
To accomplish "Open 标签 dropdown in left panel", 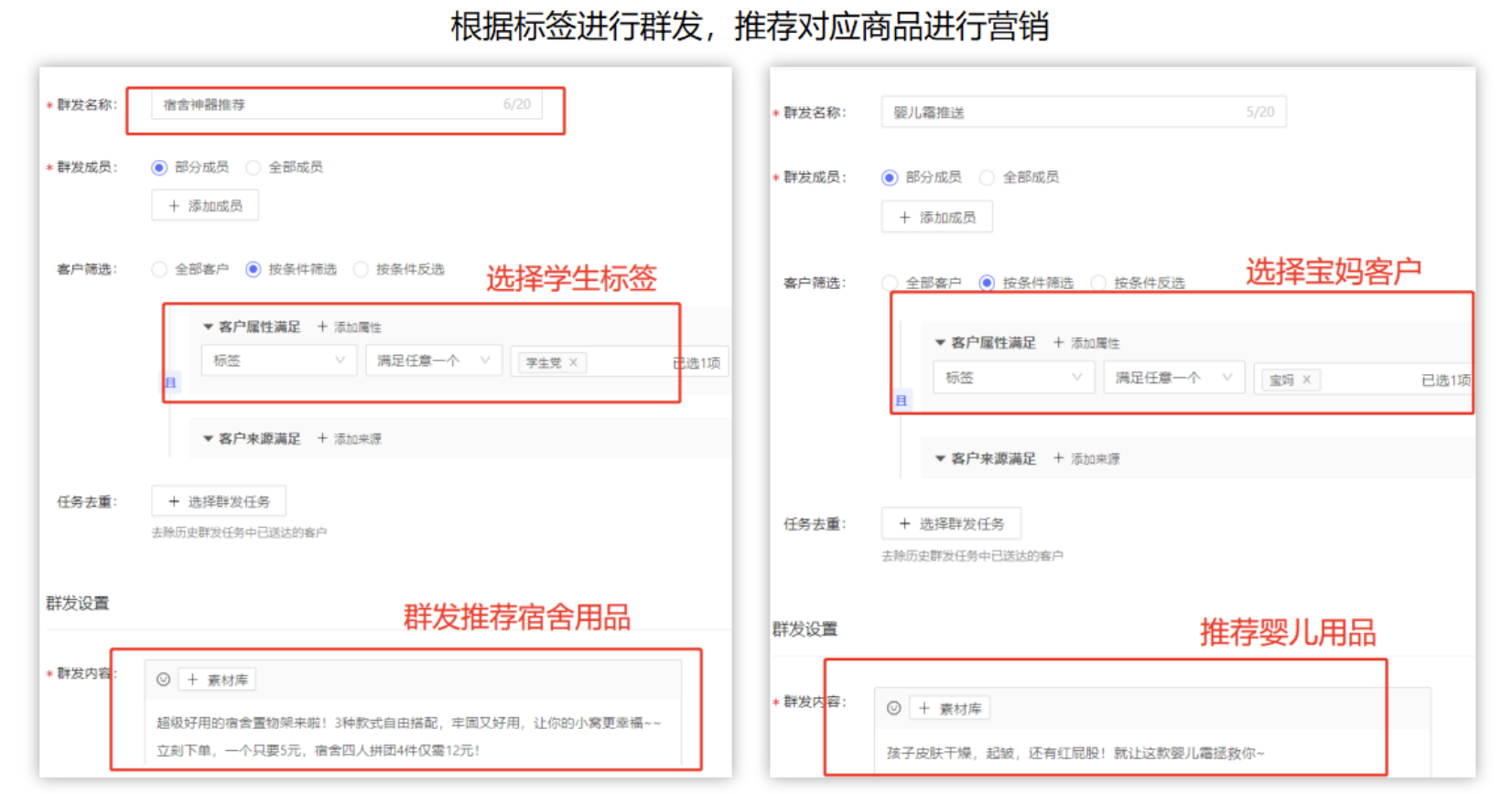I will tap(279, 360).
